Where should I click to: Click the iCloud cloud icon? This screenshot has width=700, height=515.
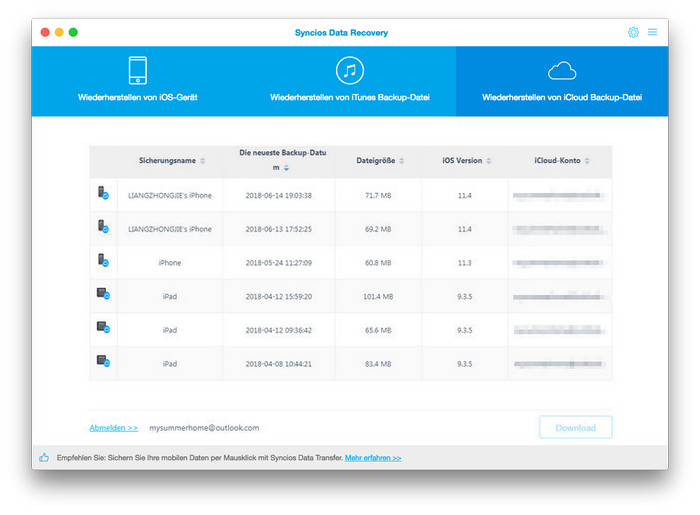(x=562, y=71)
